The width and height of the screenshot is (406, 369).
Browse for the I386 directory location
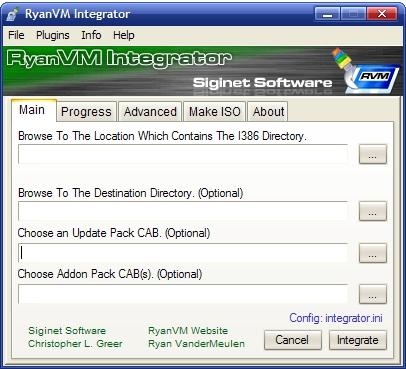(373, 154)
